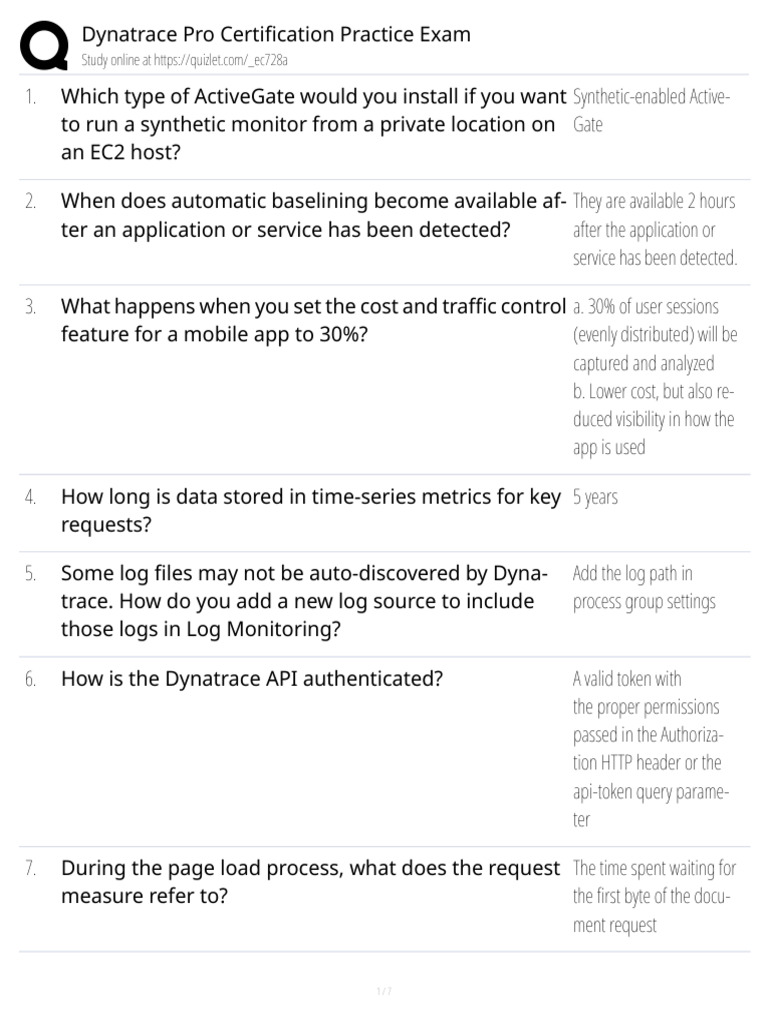This screenshot has width=768, height=1024.
Task: Click question number 6 label
Action: click(30, 679)
